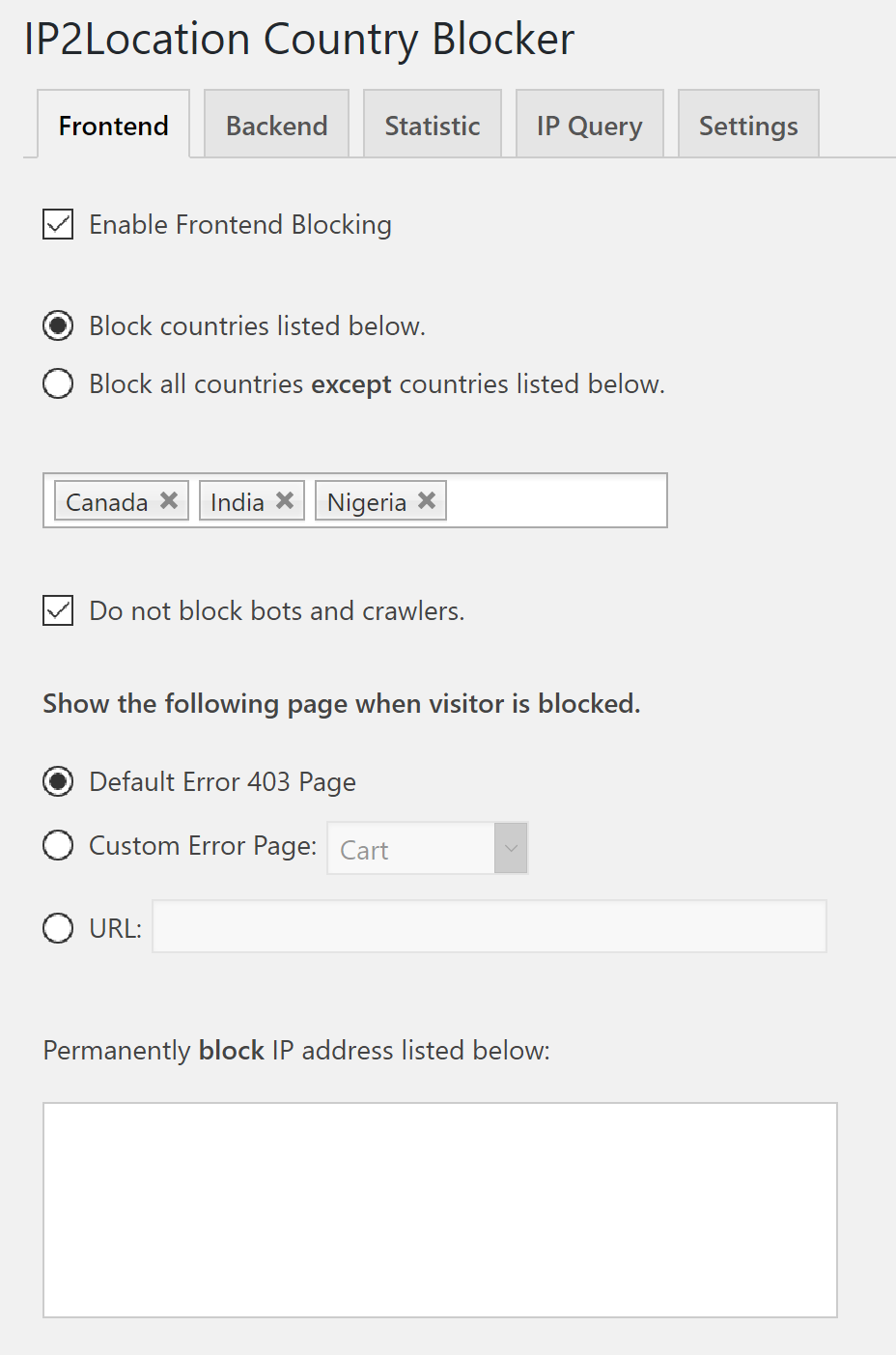Choose the Custom Error Page radio button

coord(58,845)
